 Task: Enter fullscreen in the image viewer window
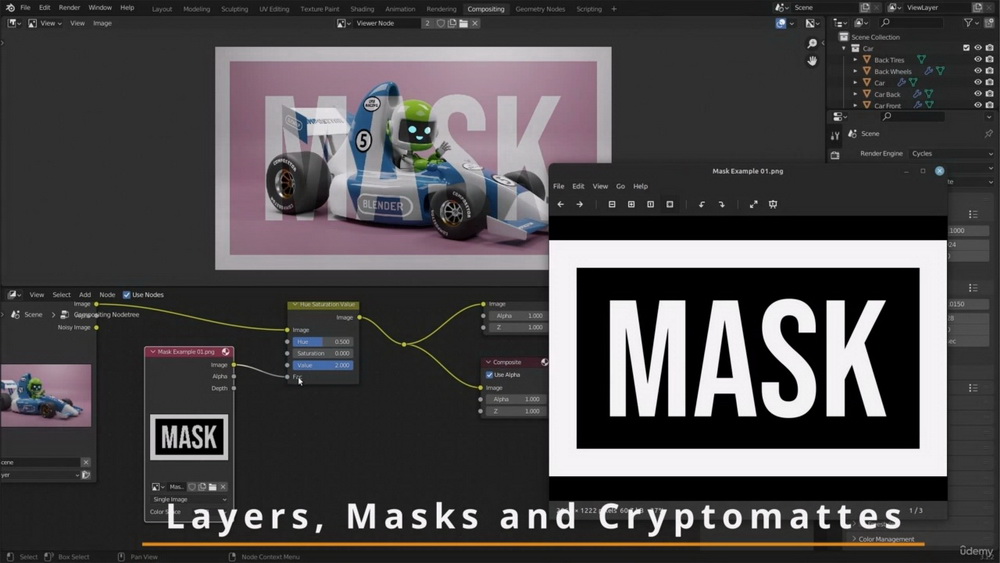(753, 205)
